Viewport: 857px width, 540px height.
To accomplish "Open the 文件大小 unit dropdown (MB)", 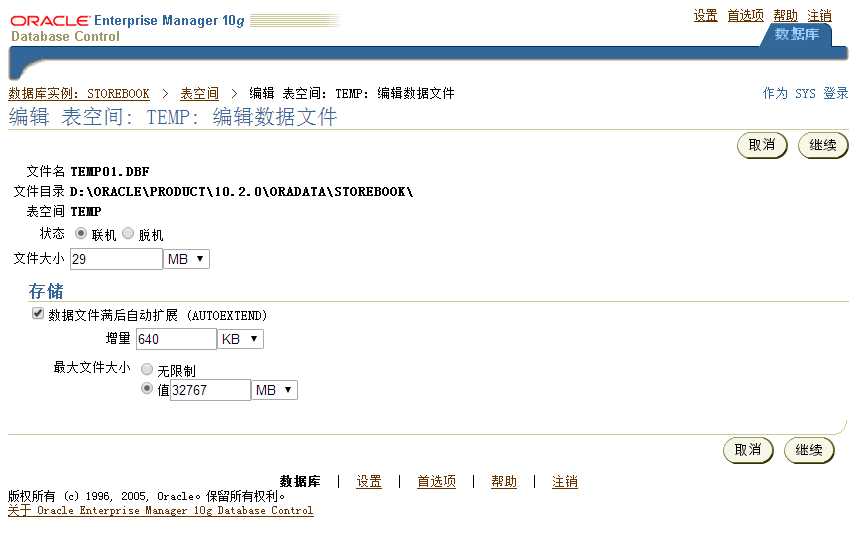I will (x=186, y=259).
